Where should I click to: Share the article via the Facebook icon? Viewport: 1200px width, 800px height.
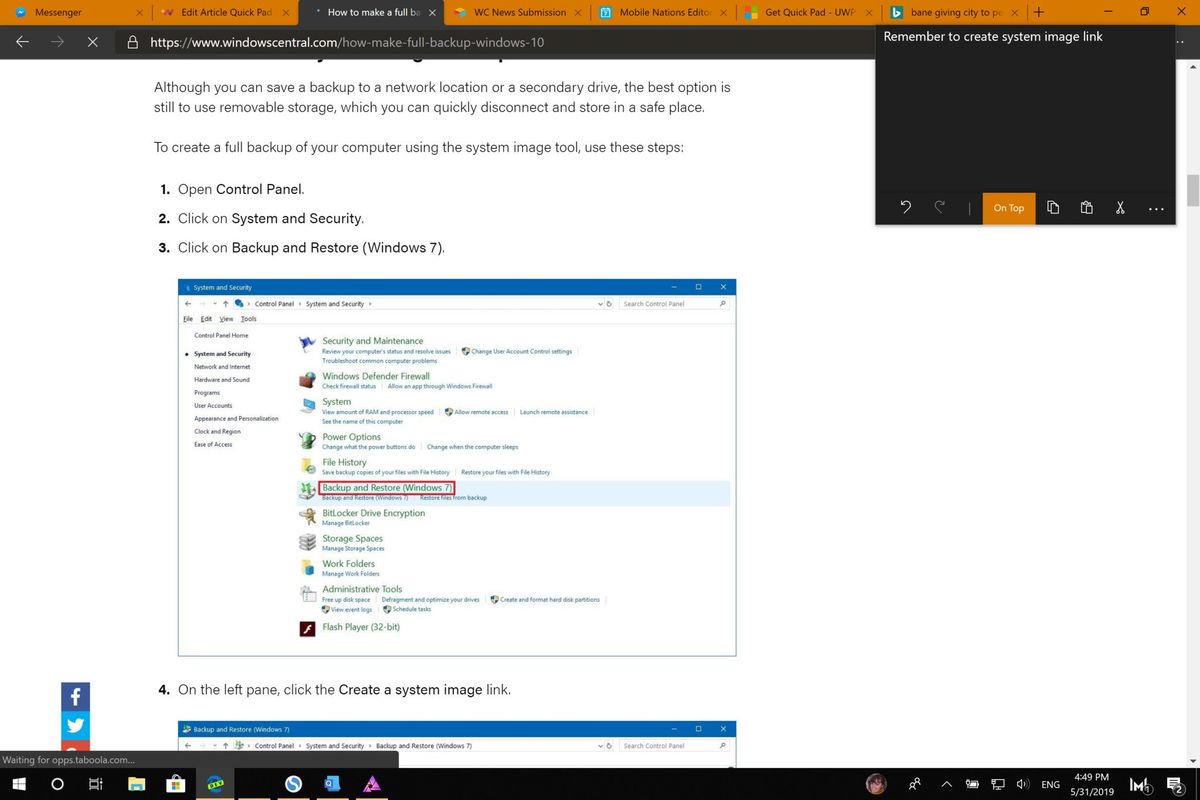click(x=75, y=695)
